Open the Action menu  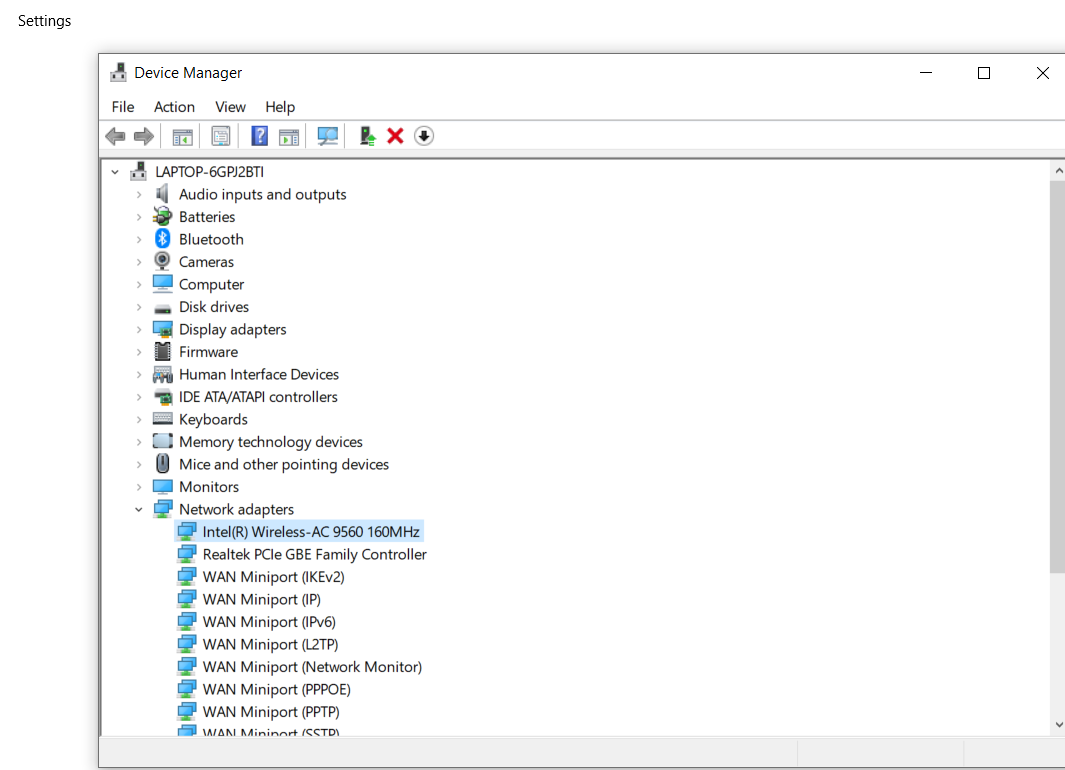(x=174, y=106)
